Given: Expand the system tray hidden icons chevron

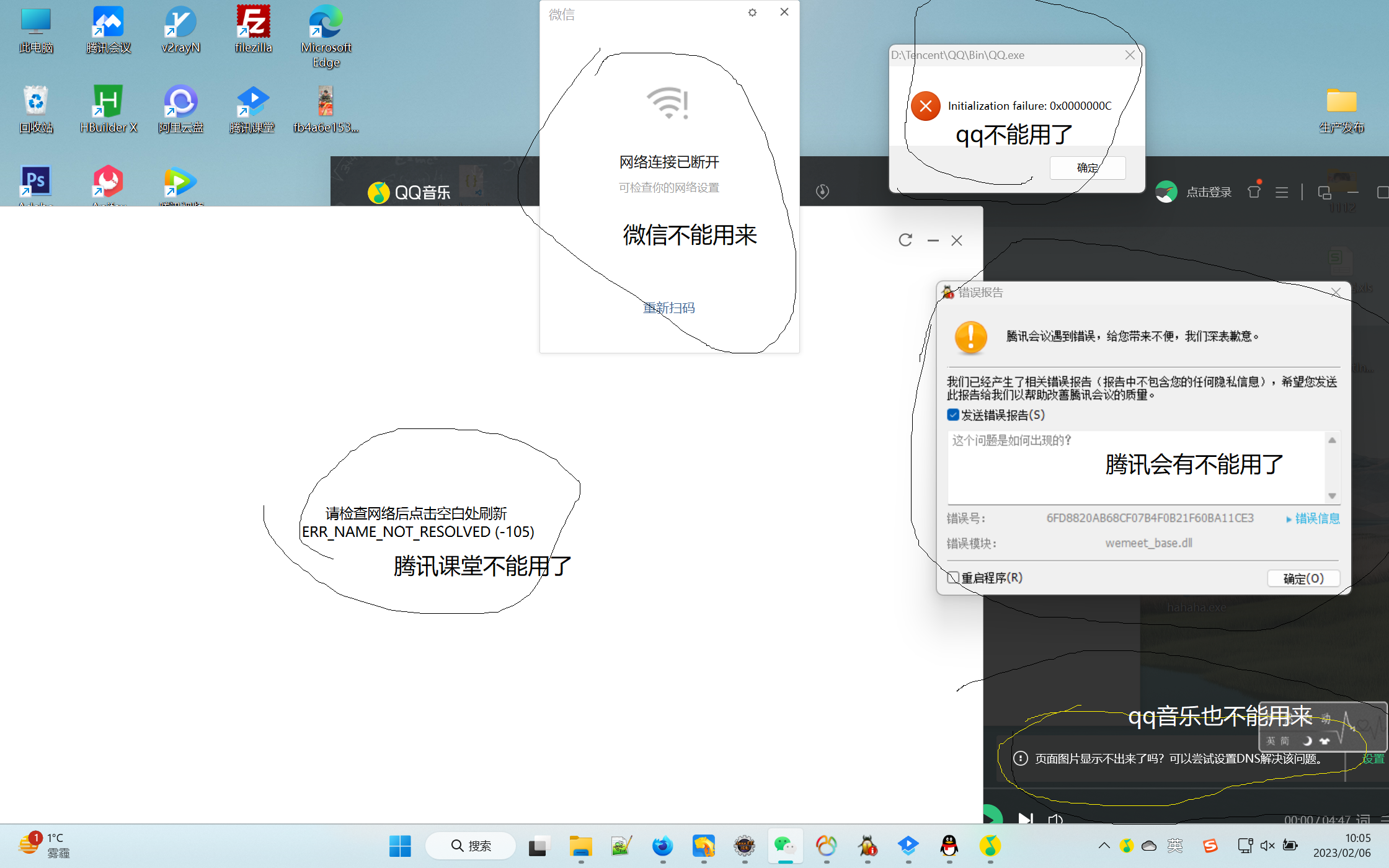Looking at the screenshot, I should pos(1104,845).
